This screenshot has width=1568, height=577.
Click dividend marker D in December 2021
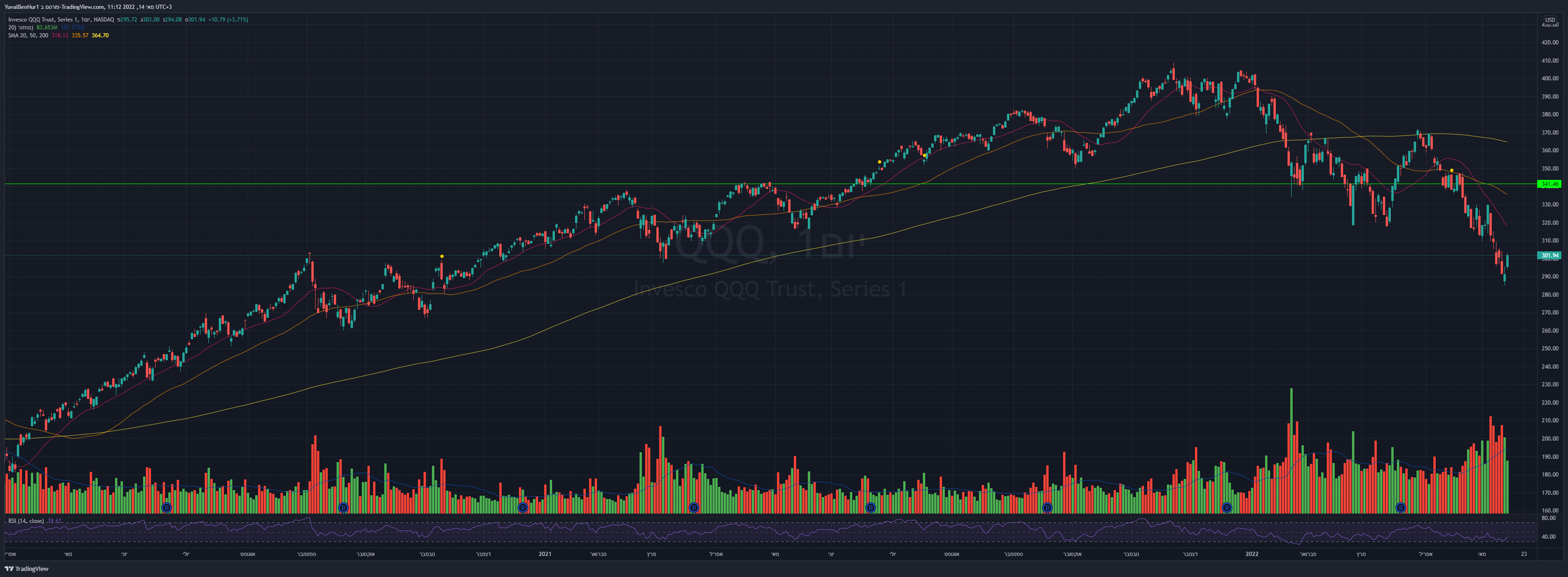(x=1227, y=508)
